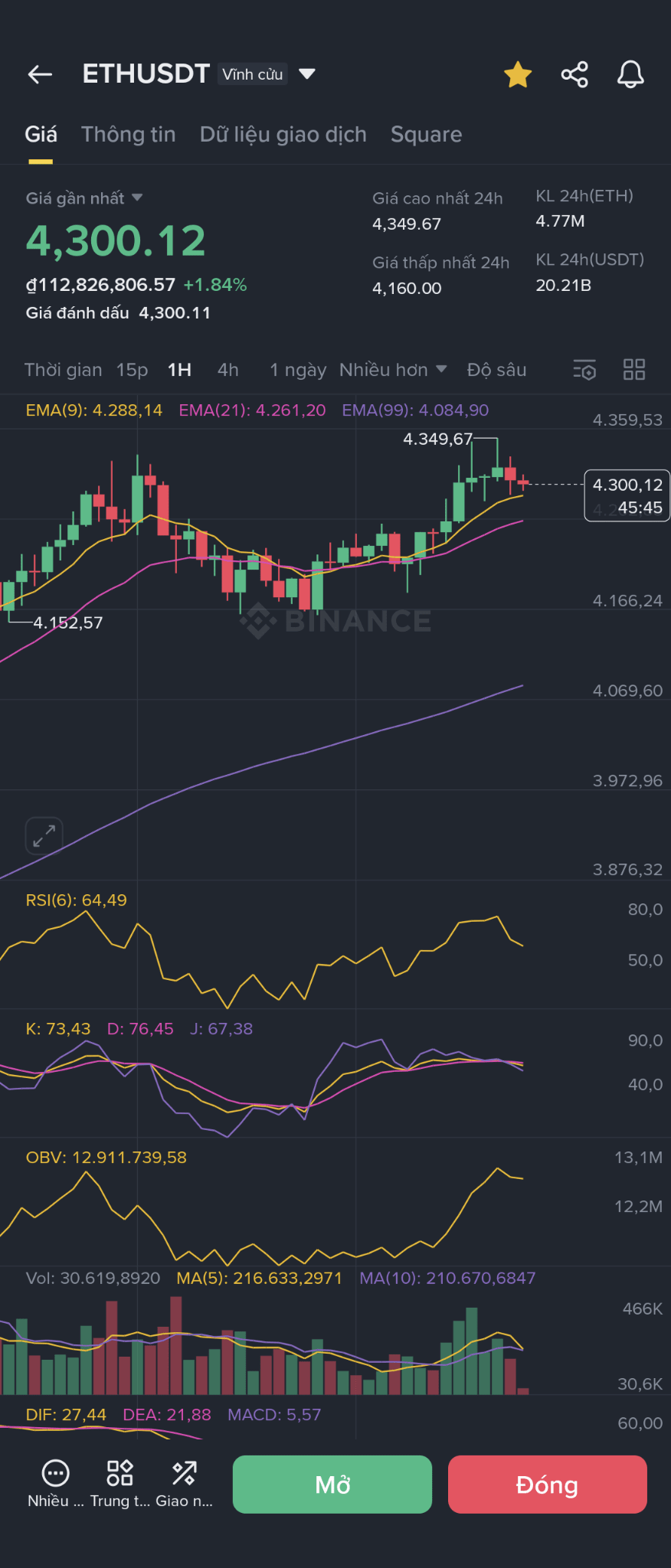Open the Độ sâu depth view

[497, 370]
